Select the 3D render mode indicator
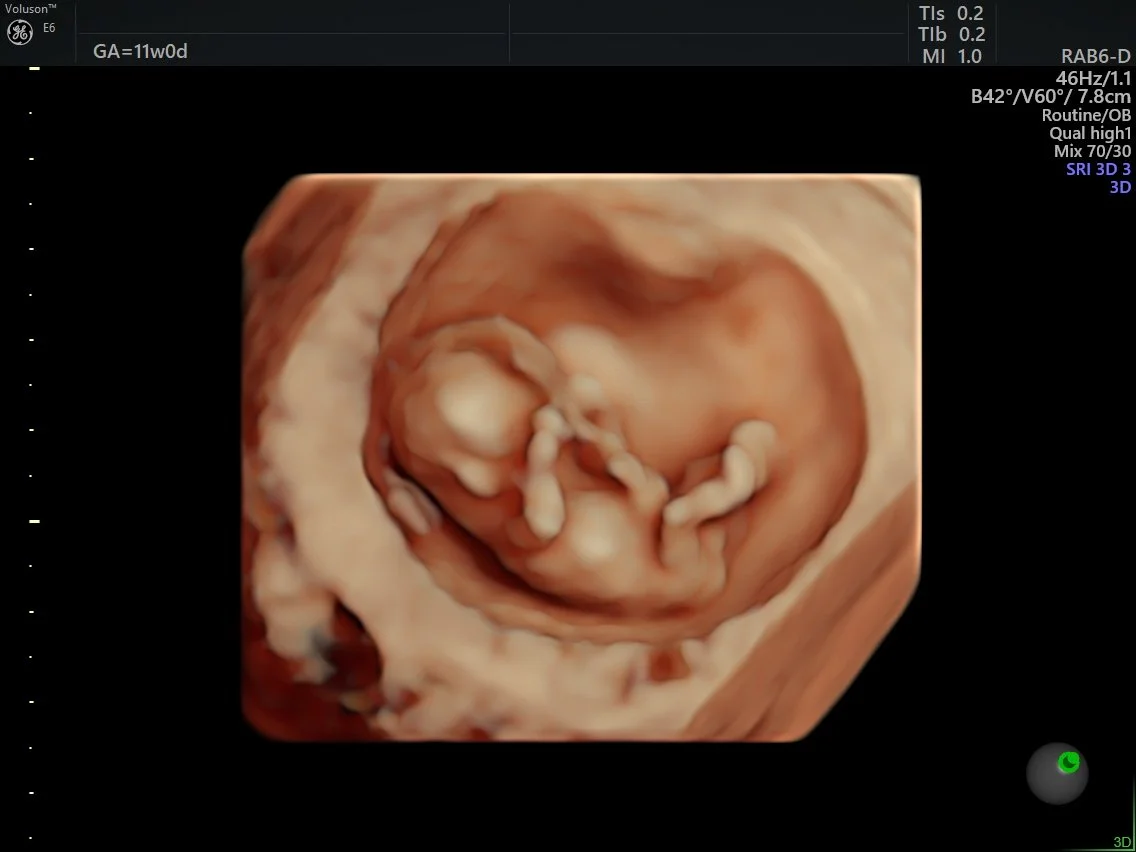Image resolution: width=1136 pixels, height=852 pixels. click(x=1122, y=186)
